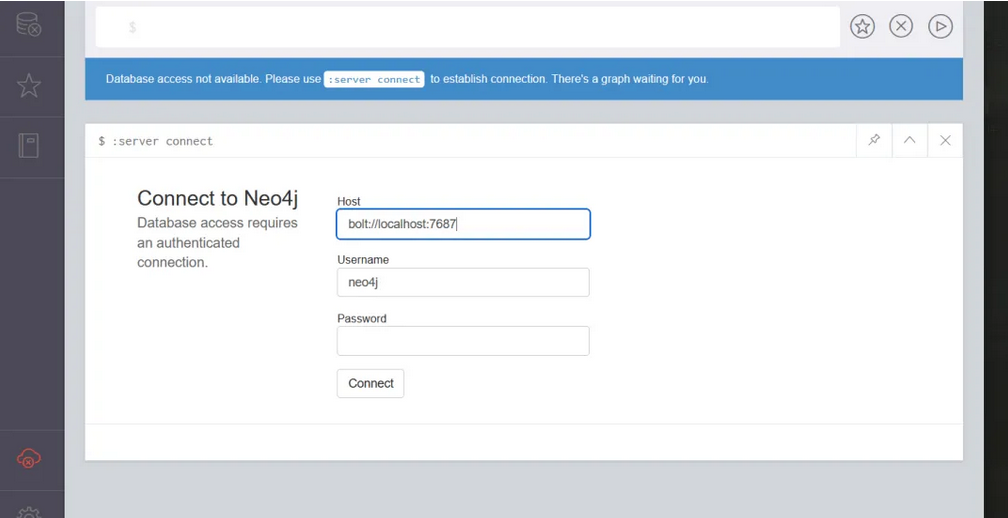Viewport: 1008px width, 518px height.
Task: Run the query with play button
Action: pos(940,26)
